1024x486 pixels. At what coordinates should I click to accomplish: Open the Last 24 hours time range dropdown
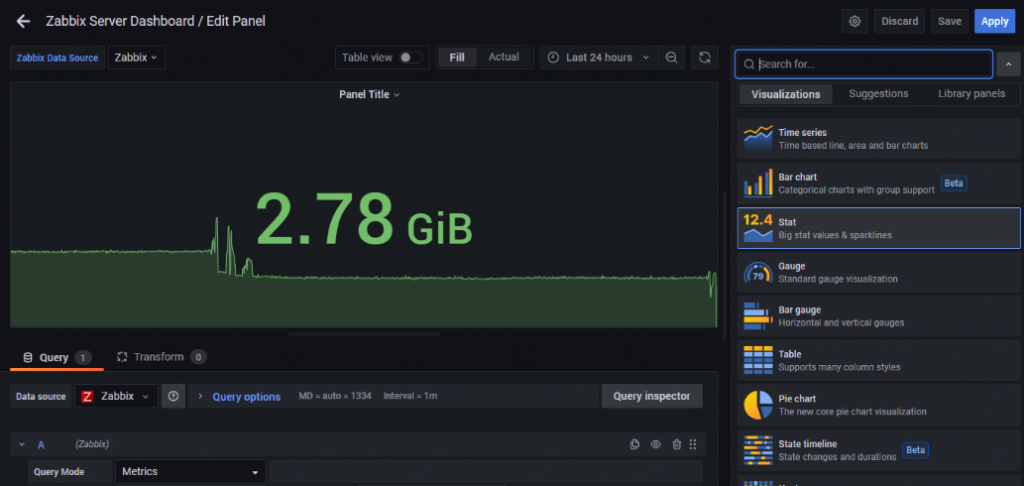[598, 57]
